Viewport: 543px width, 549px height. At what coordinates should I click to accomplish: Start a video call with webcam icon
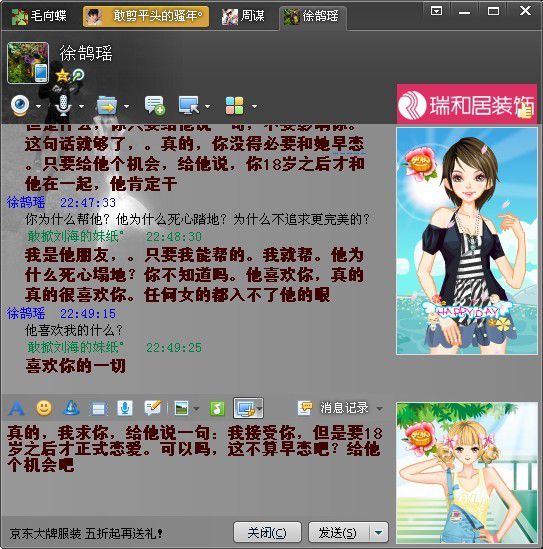[20, 105]
